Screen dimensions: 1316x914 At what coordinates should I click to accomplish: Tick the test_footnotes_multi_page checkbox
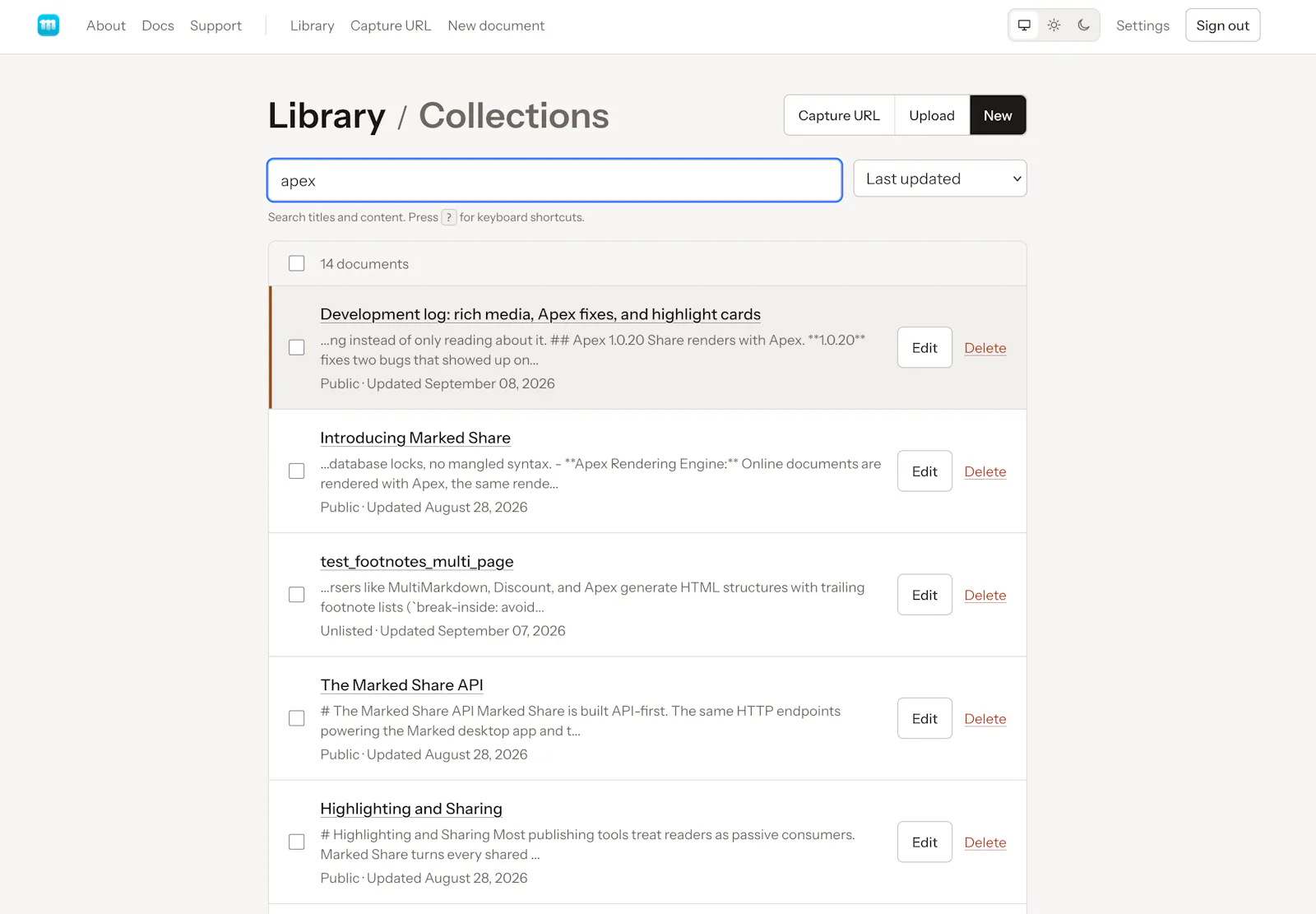click(x=297, y=594)
